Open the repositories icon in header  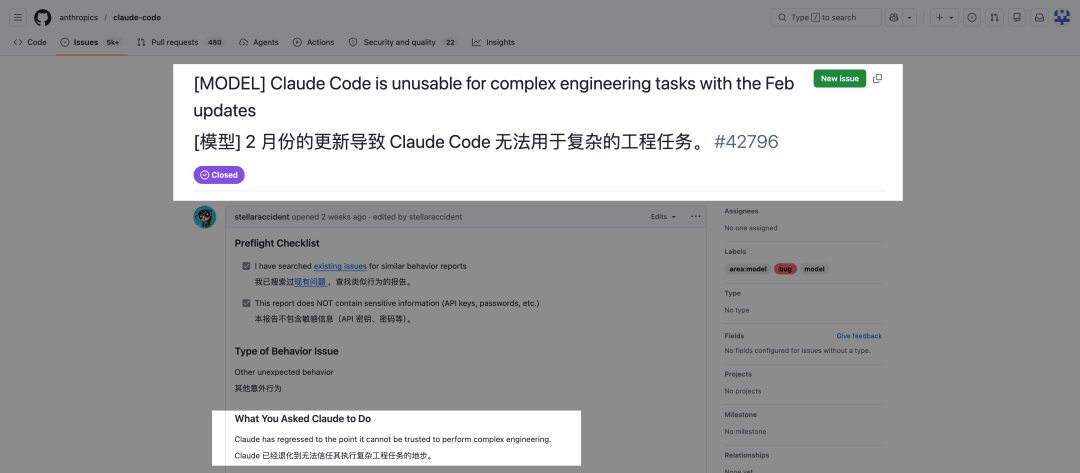click(1017, 17)
